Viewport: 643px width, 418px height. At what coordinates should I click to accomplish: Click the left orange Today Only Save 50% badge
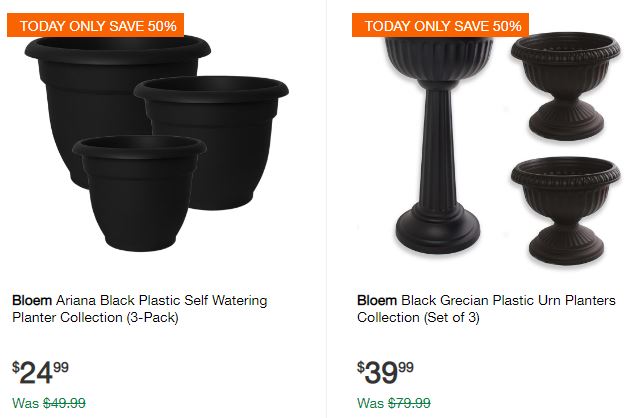pos(96,25)
